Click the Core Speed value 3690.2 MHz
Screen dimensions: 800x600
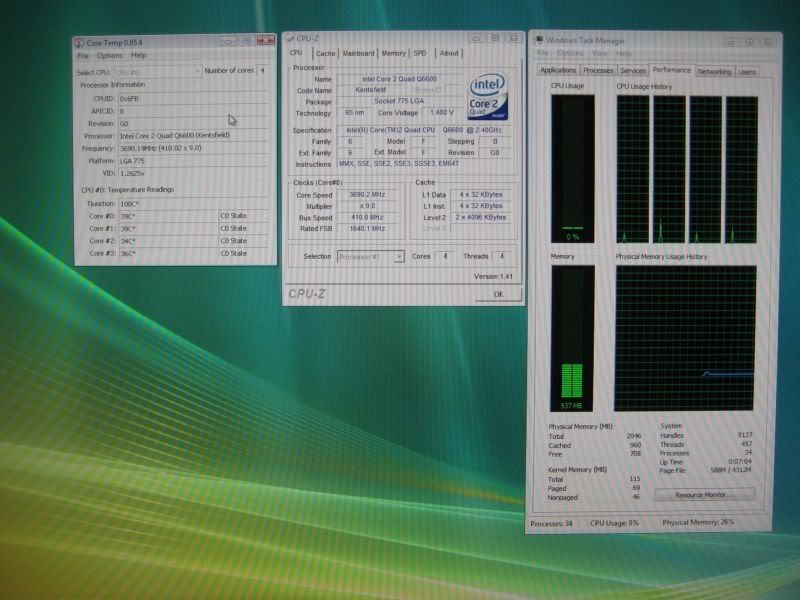367,194
